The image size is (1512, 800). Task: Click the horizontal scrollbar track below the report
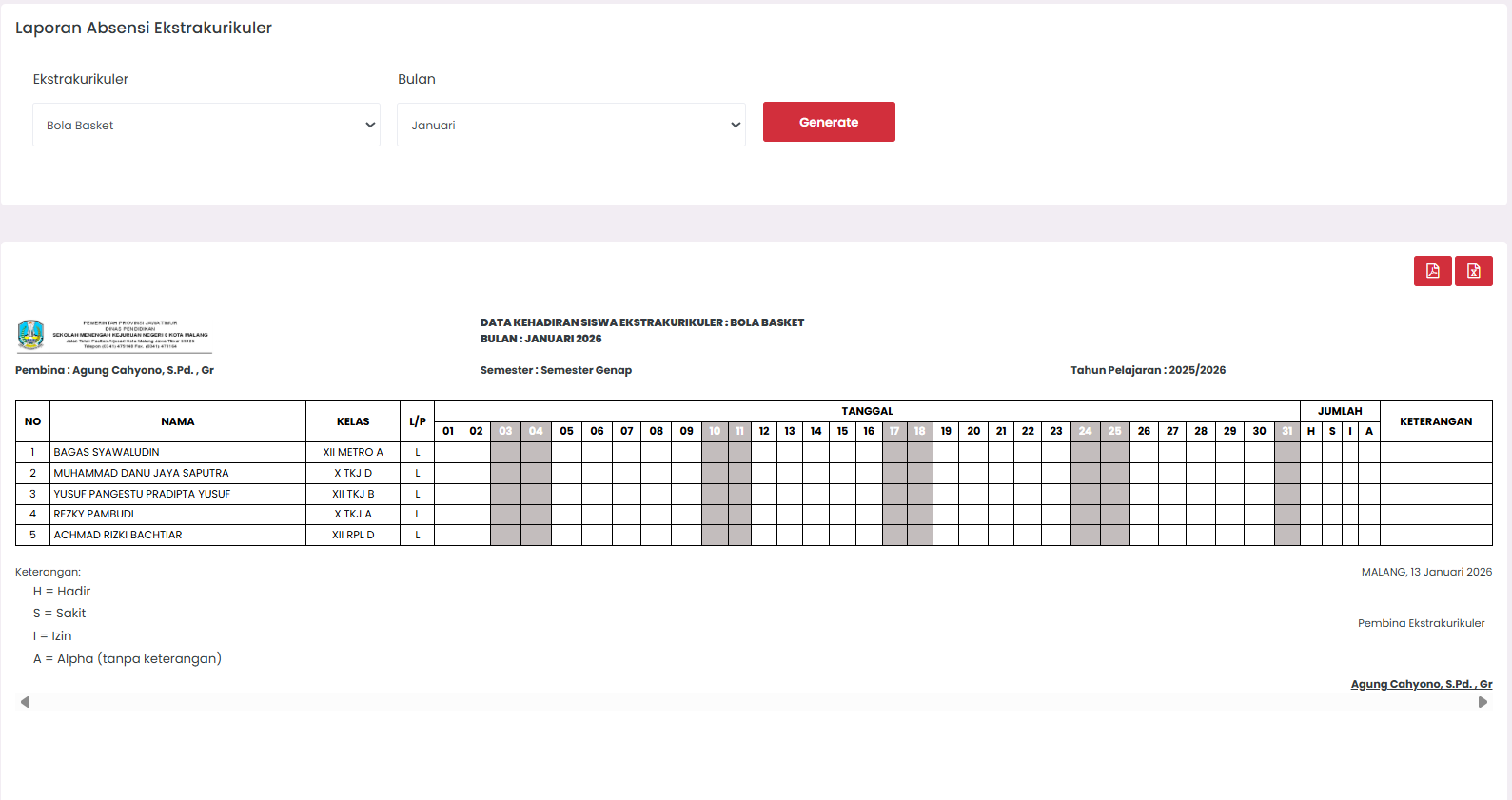(752, 702)
